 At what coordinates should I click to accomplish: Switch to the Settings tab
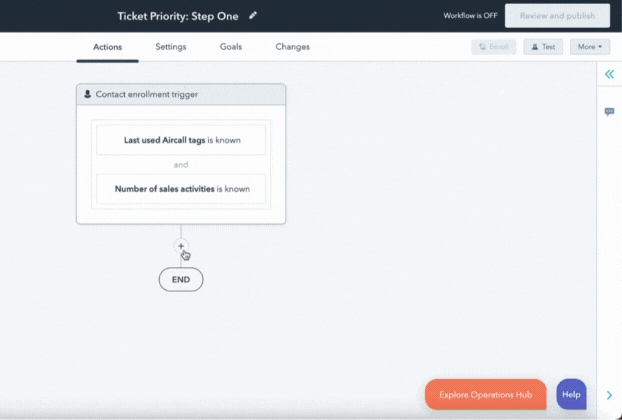(171, 47)
